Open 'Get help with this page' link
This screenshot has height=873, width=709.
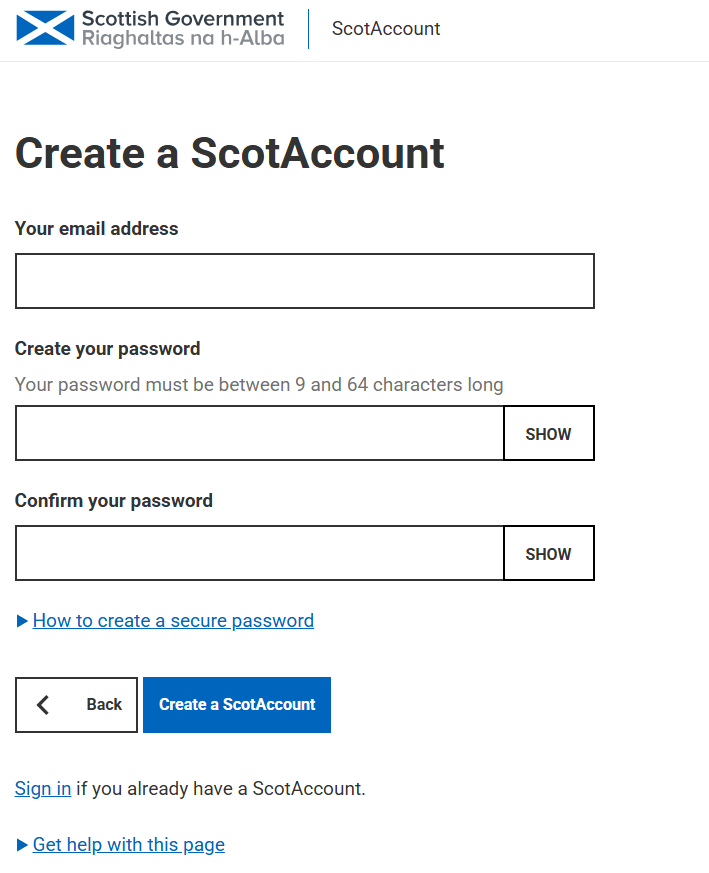(x=129, y=845)
